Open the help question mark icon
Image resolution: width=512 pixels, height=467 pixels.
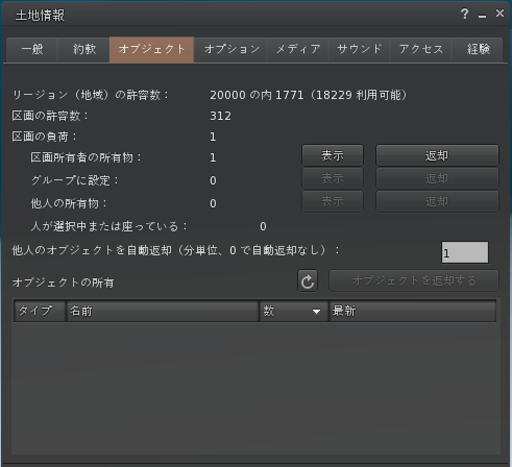[x=464, y=14]
